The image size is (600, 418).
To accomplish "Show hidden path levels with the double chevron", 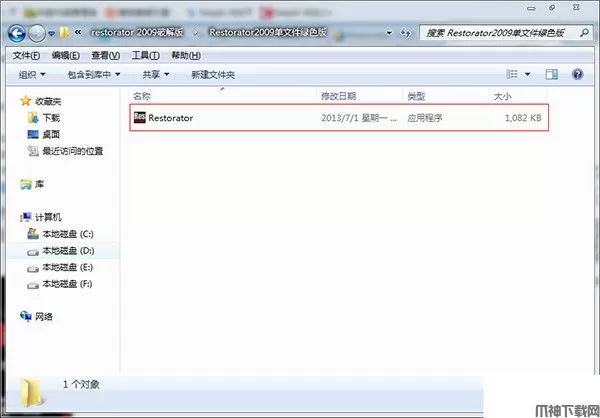I will coord(78,33).
